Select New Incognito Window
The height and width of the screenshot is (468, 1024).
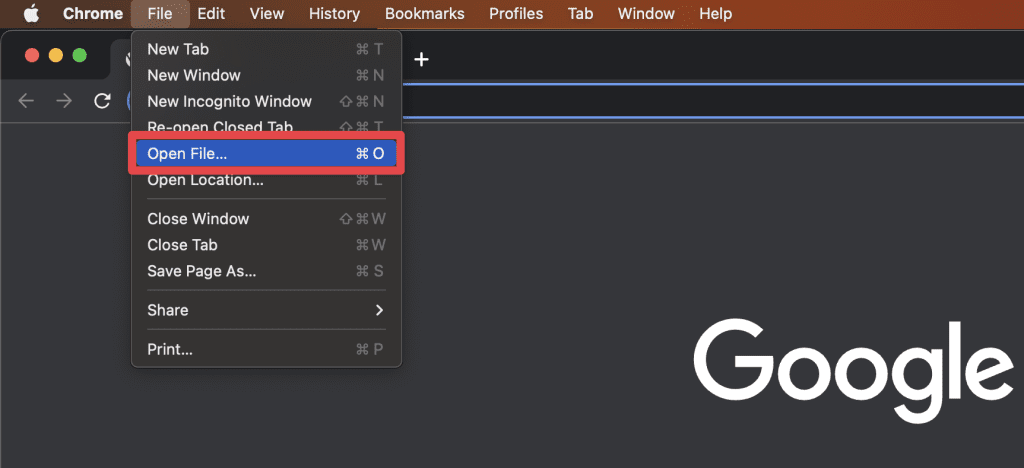click(266, 101)
